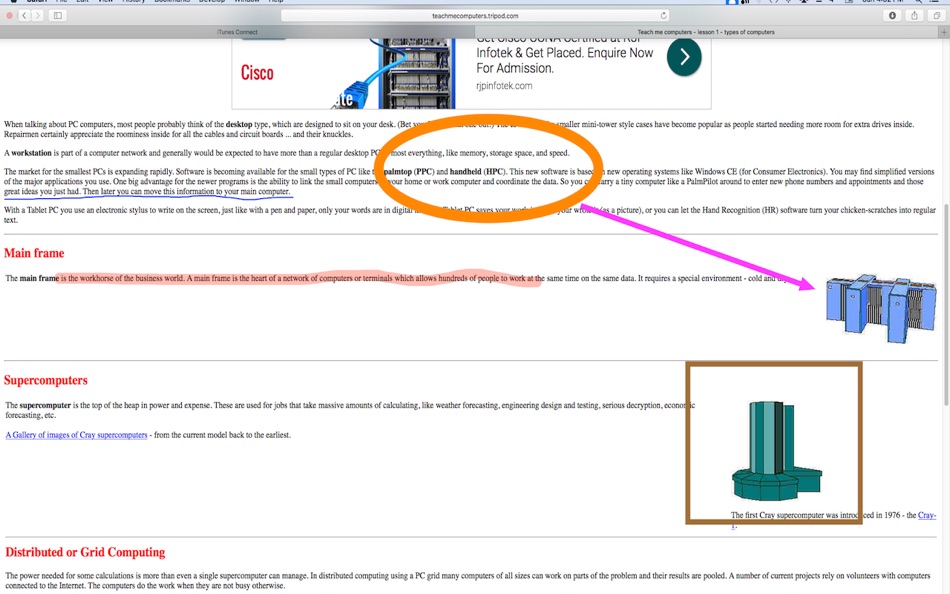This screenshot has width=950, height=594.
Task: Open a new tab with the plus button
Action: (x=944, y=32)
